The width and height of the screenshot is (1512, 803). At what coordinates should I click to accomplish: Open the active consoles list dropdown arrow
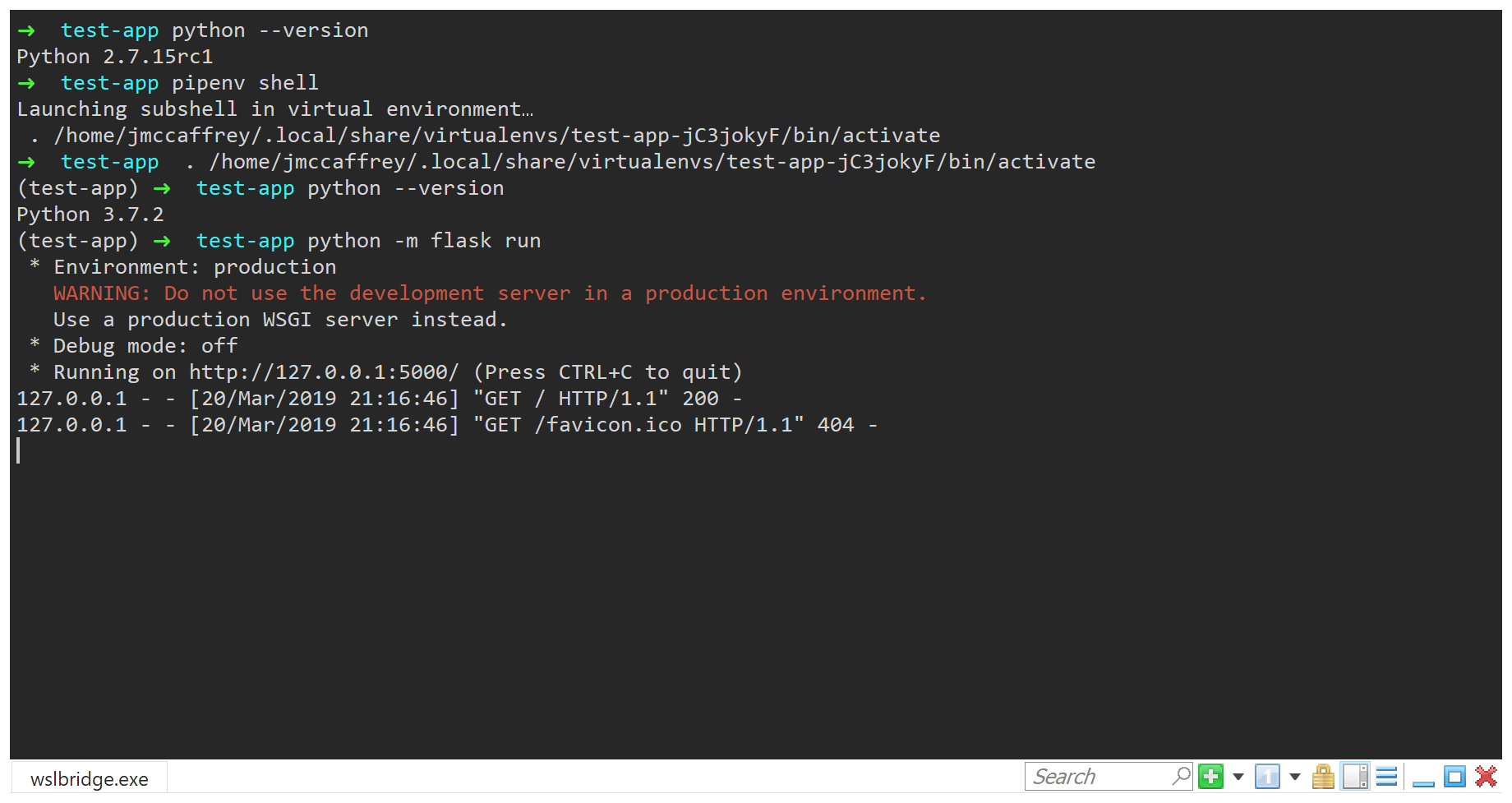click(x=1294, y=777)
